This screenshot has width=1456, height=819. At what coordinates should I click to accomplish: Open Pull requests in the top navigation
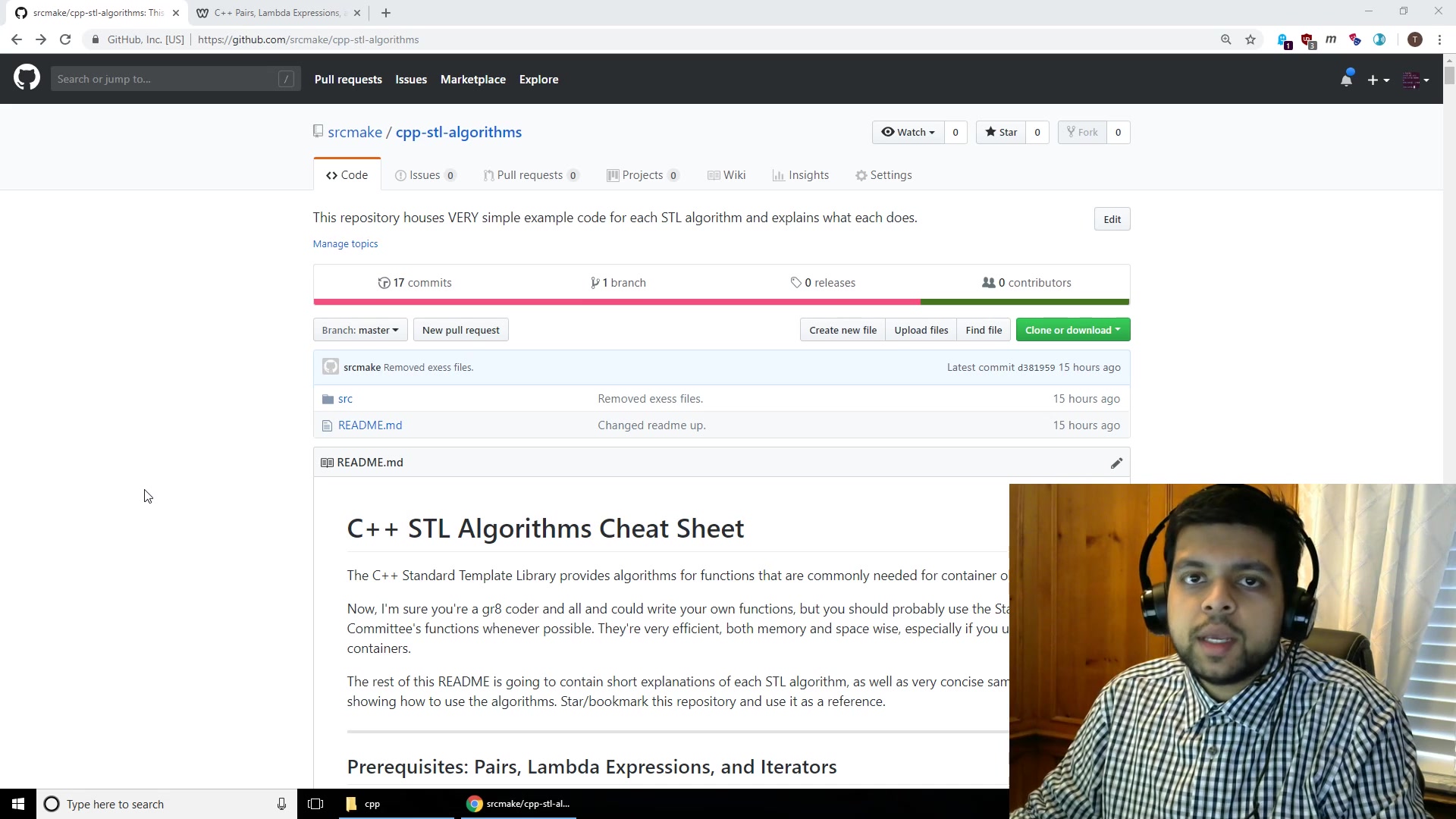coord(348,80)
